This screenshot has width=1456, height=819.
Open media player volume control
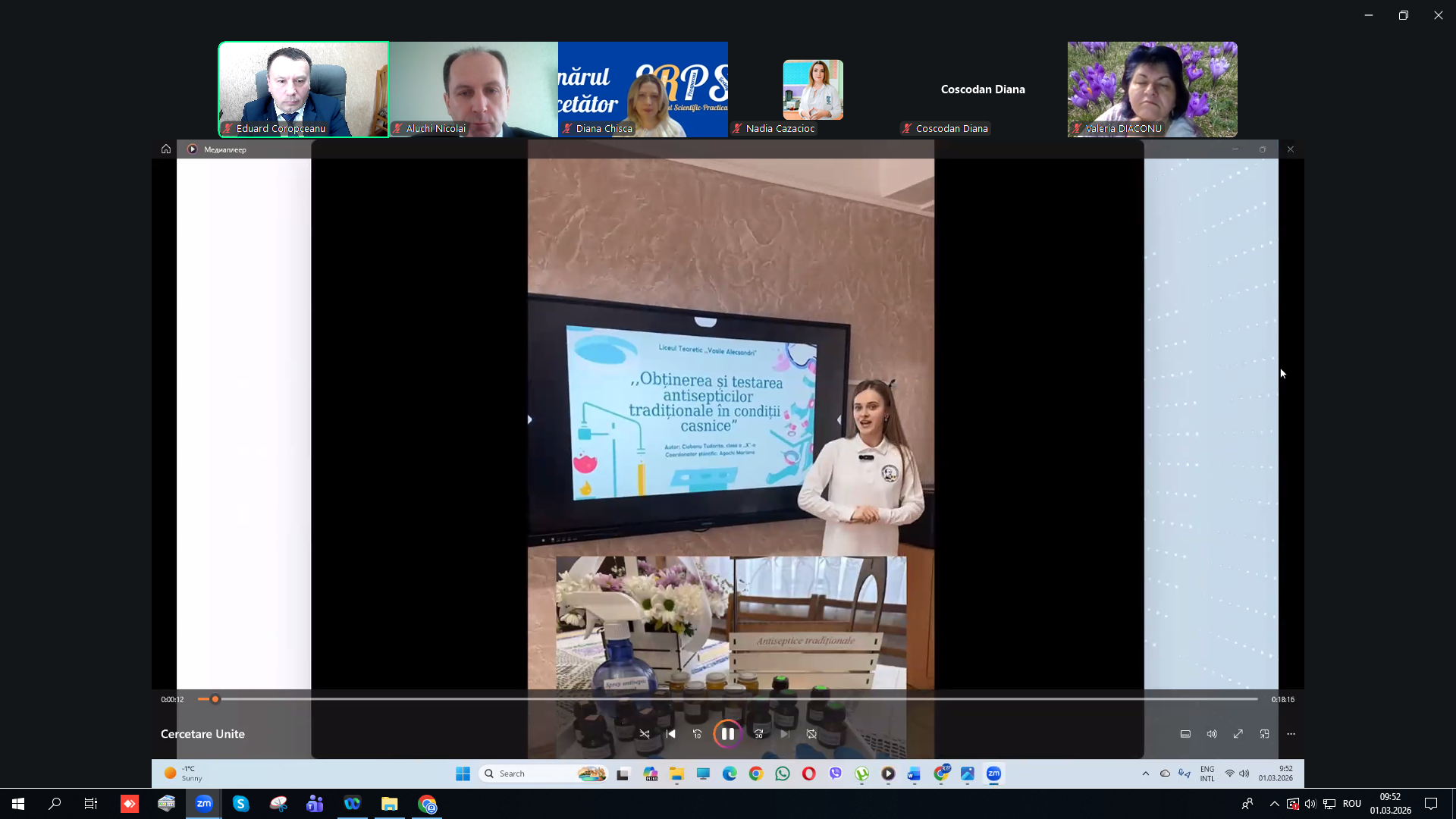[x=1212, y=734]
